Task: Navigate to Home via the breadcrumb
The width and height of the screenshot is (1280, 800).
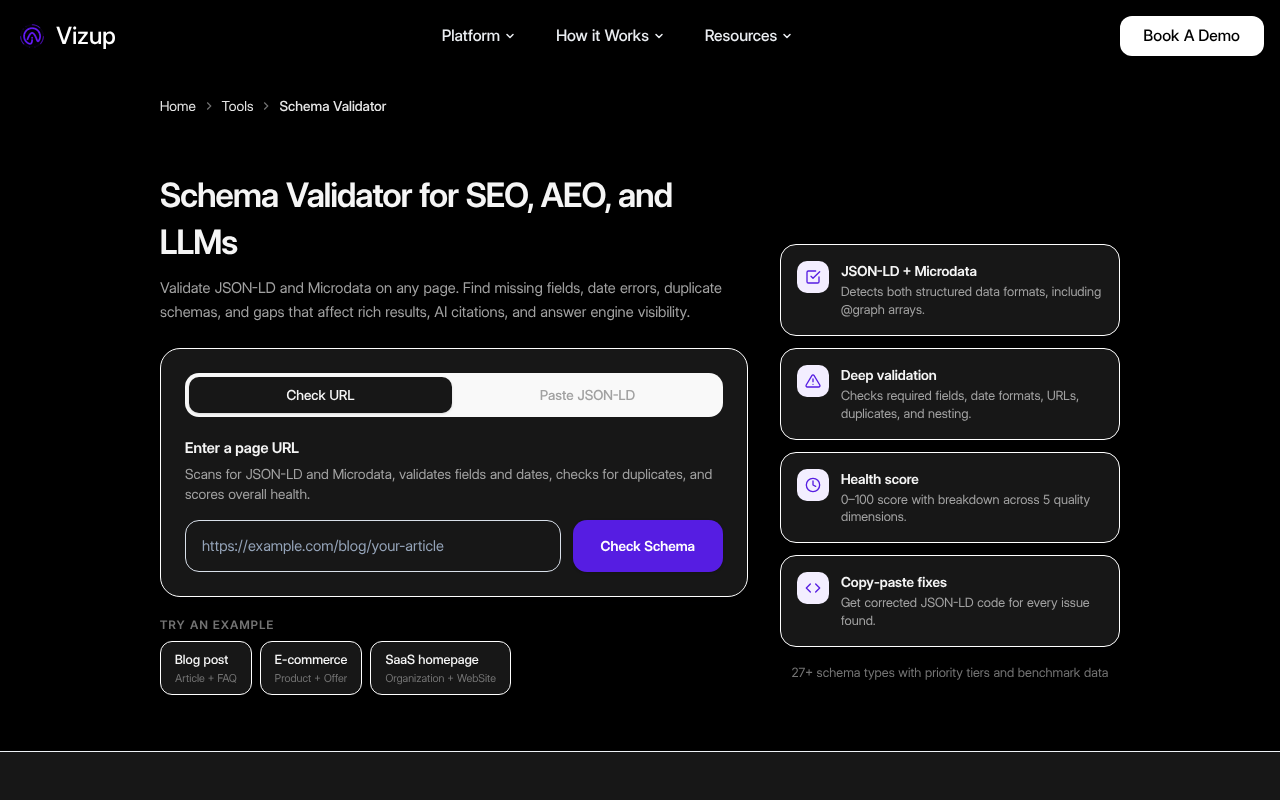Action: tap(177, 106)
